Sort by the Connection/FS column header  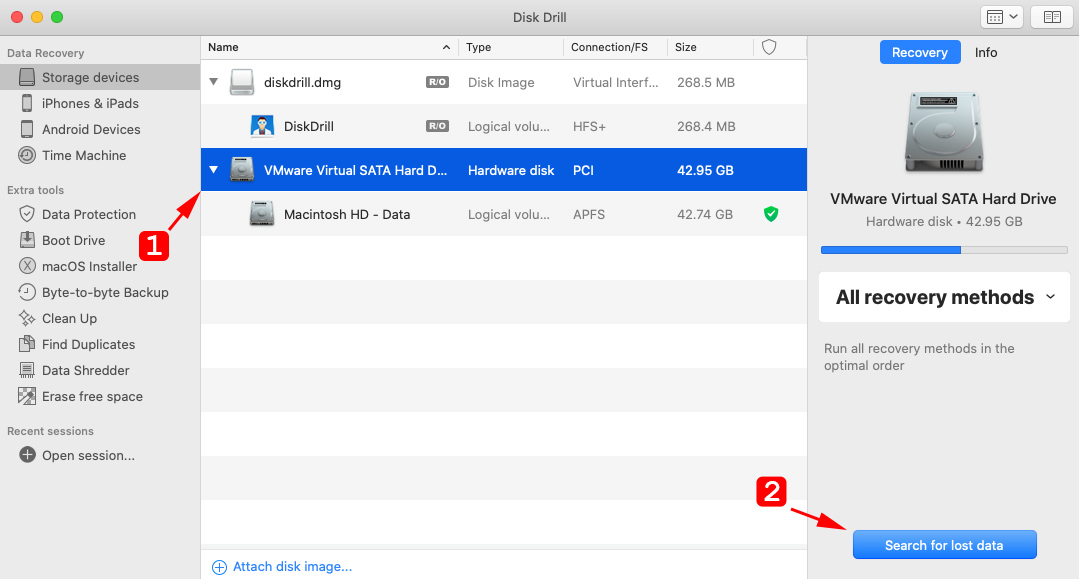[x=615, y=47]
